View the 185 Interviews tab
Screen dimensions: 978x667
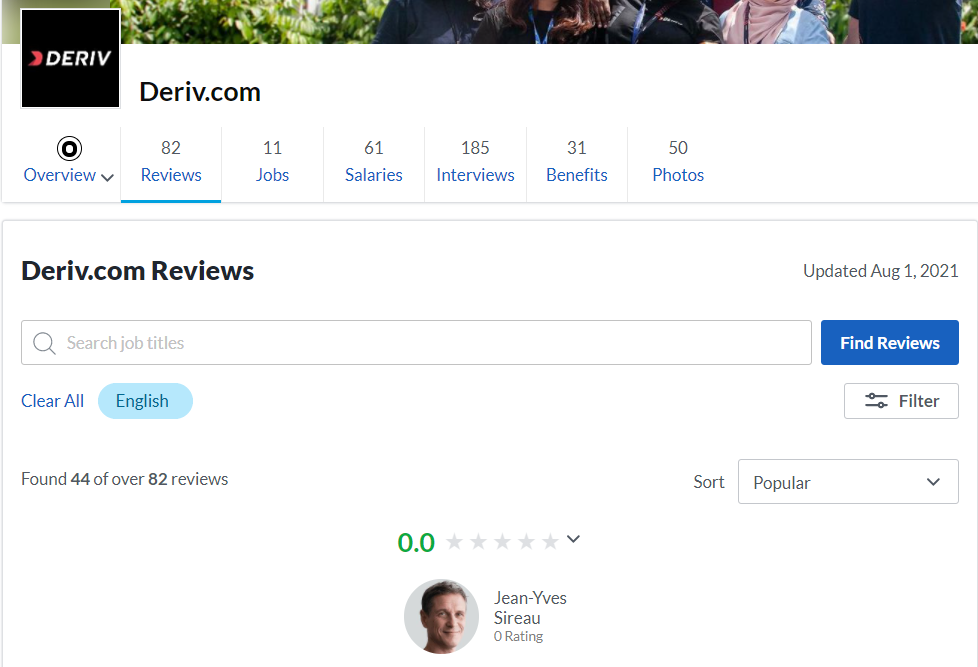coord(475,163)
